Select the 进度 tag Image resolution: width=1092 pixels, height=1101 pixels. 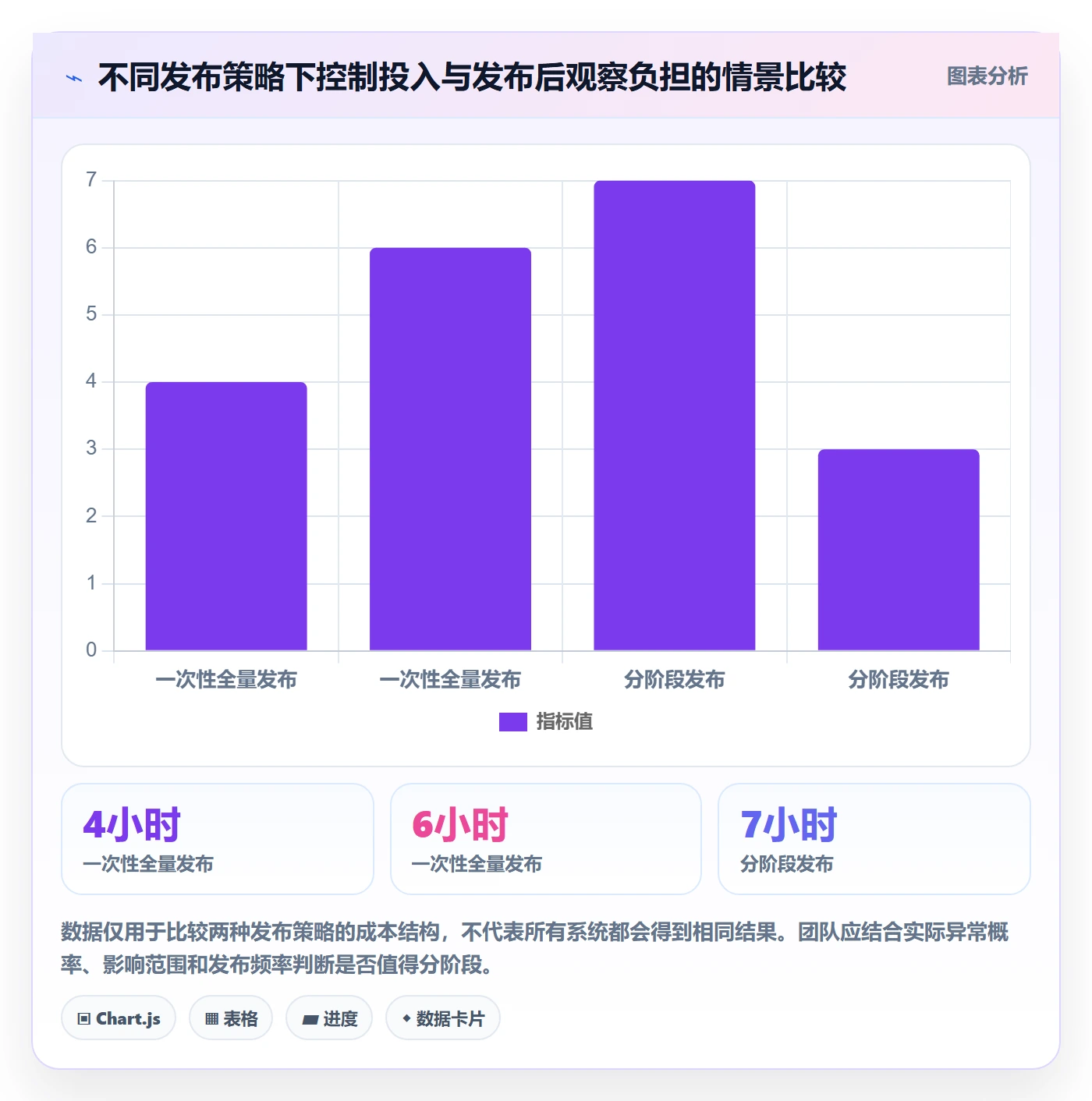tap(329, 1018)
